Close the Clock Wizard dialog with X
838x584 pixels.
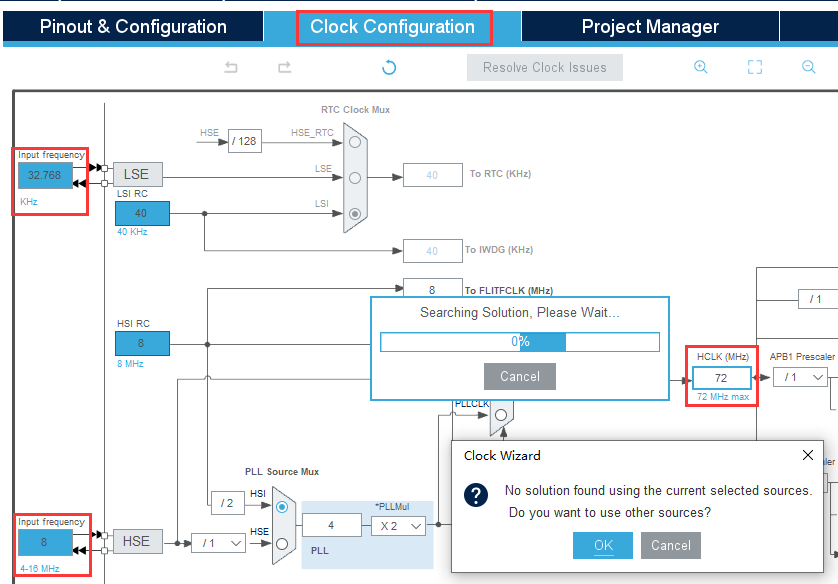[808, 455]
